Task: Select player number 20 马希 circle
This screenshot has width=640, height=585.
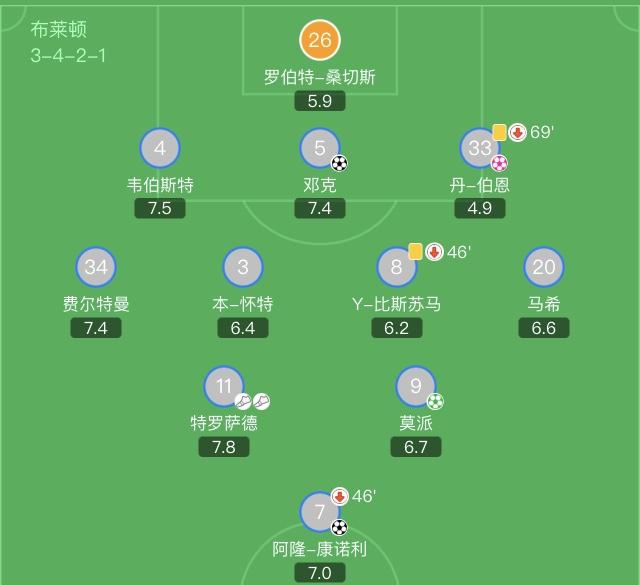Action: 544,267
